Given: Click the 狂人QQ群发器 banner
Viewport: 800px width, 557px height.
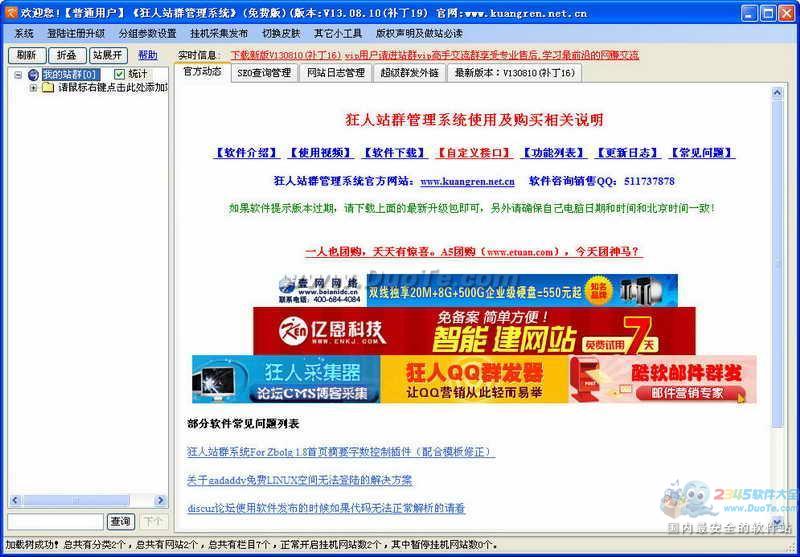Looking at the screenshot, I should pos(474,379).
